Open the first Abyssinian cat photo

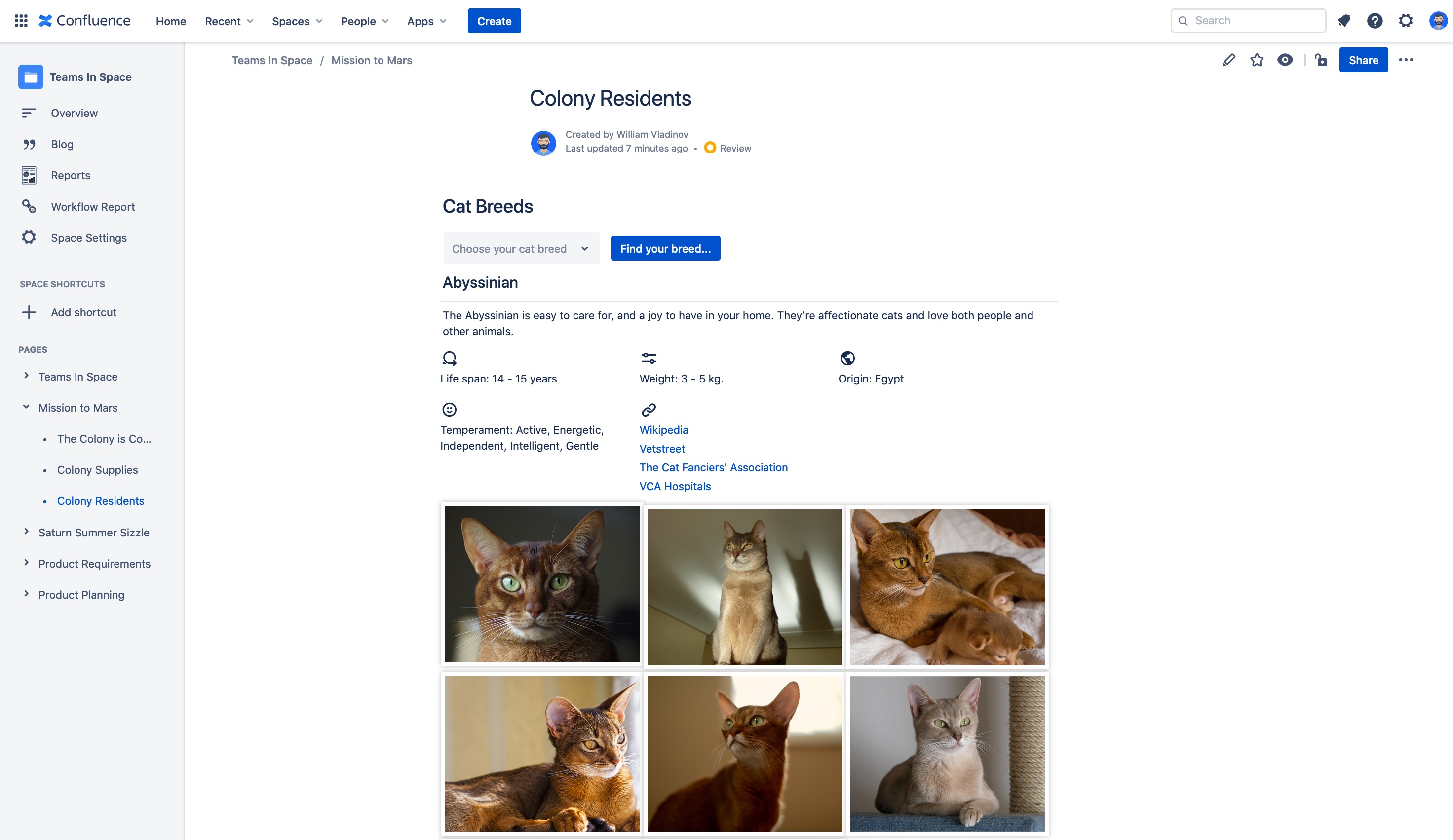pyautogui.click(x=541, y=583)
